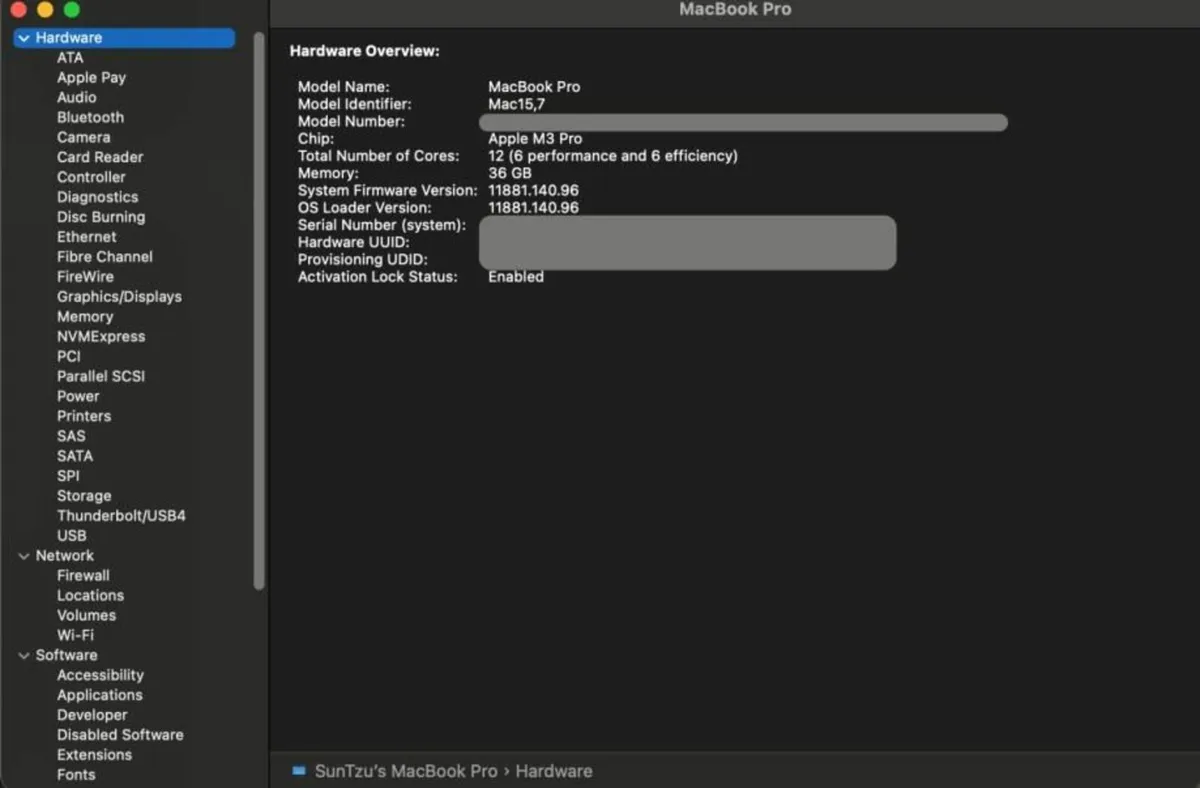Select Card Reader in the sidebar
The image size is (1200, 788).
[x=100, y=157]
